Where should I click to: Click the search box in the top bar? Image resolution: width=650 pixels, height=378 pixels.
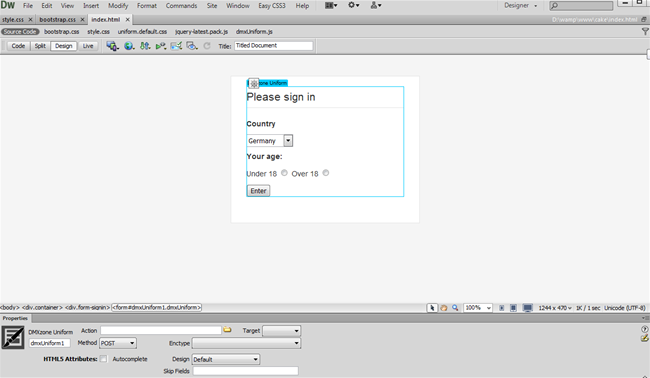(581, 5)
